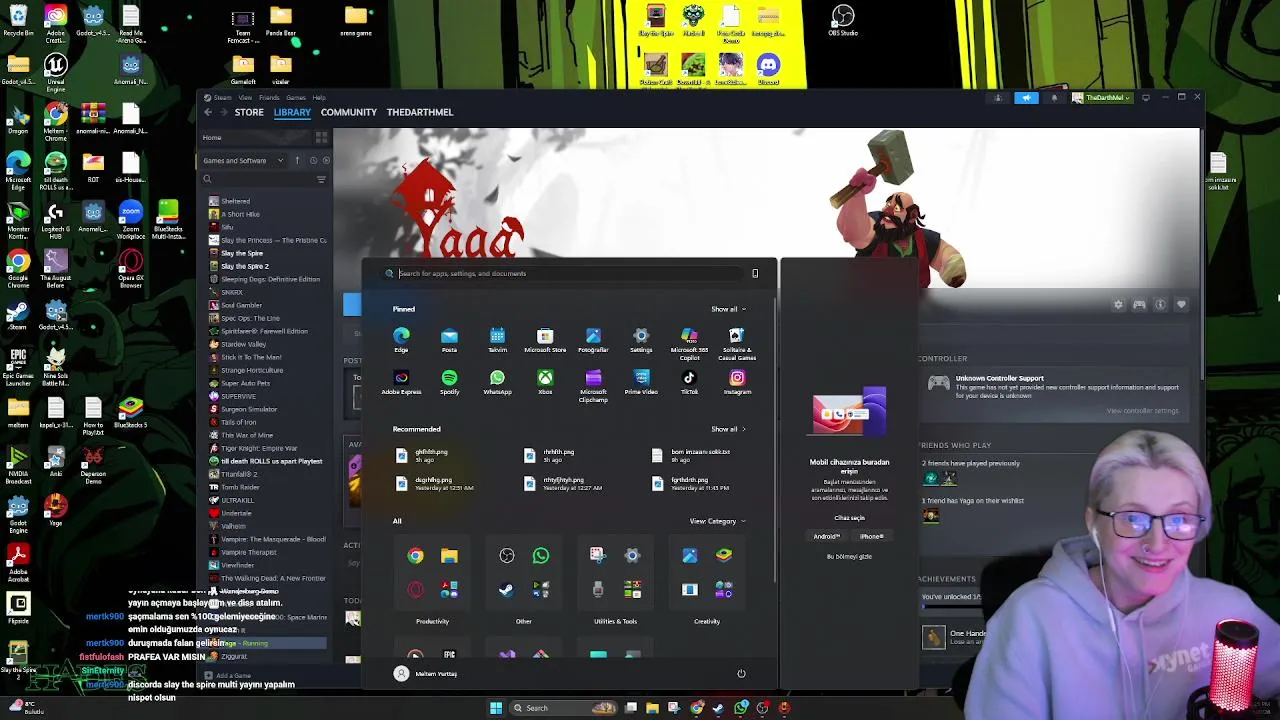Click Home in Steam library sidebar
The height and width of the screenshot is (720, 1280).
(x=212, y=138)
